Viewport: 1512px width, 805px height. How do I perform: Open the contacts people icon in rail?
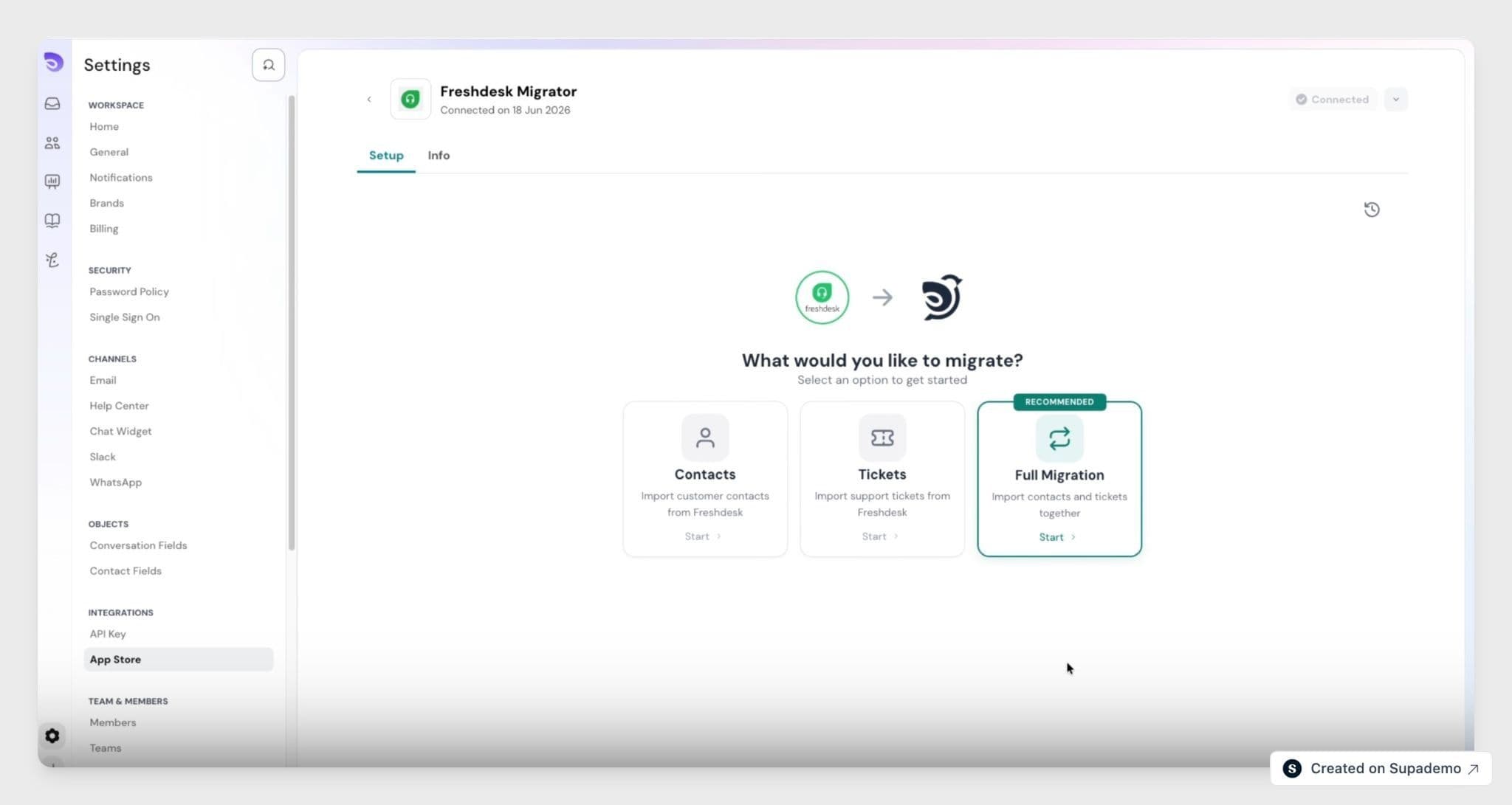pyautogui.click(x=52, y=142)
